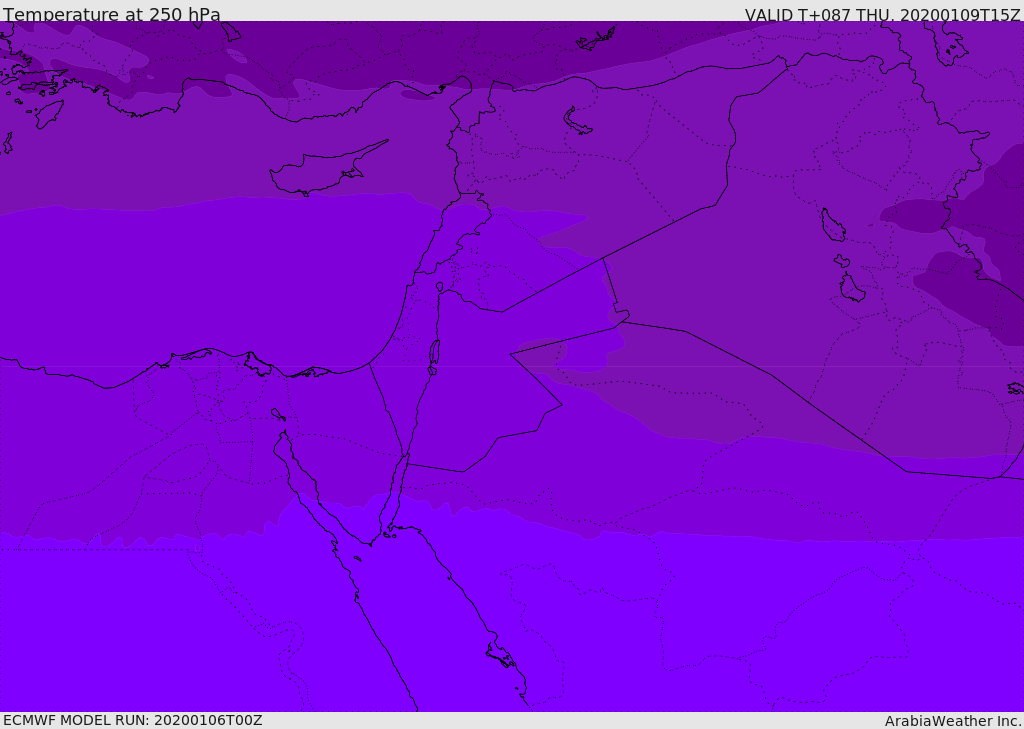Click the 'ArabiaWeather Inc' credit text
The height and width of the screenshot is (729, 1024).
[x=952, y=721]
